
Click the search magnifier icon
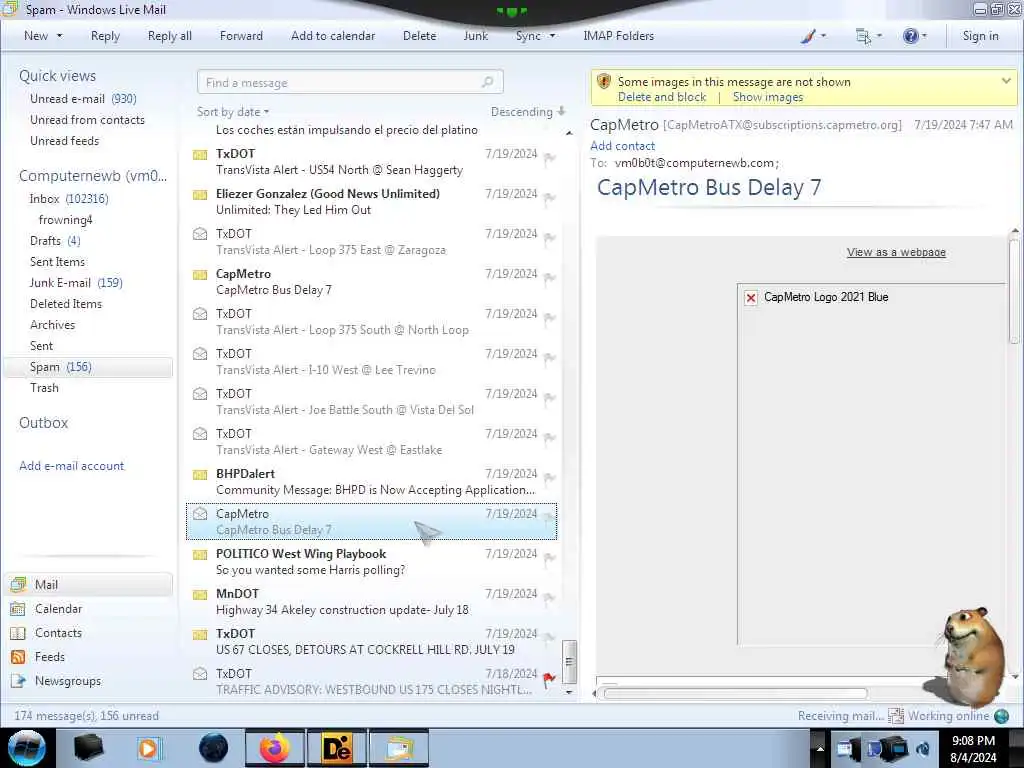coord(488,82)
